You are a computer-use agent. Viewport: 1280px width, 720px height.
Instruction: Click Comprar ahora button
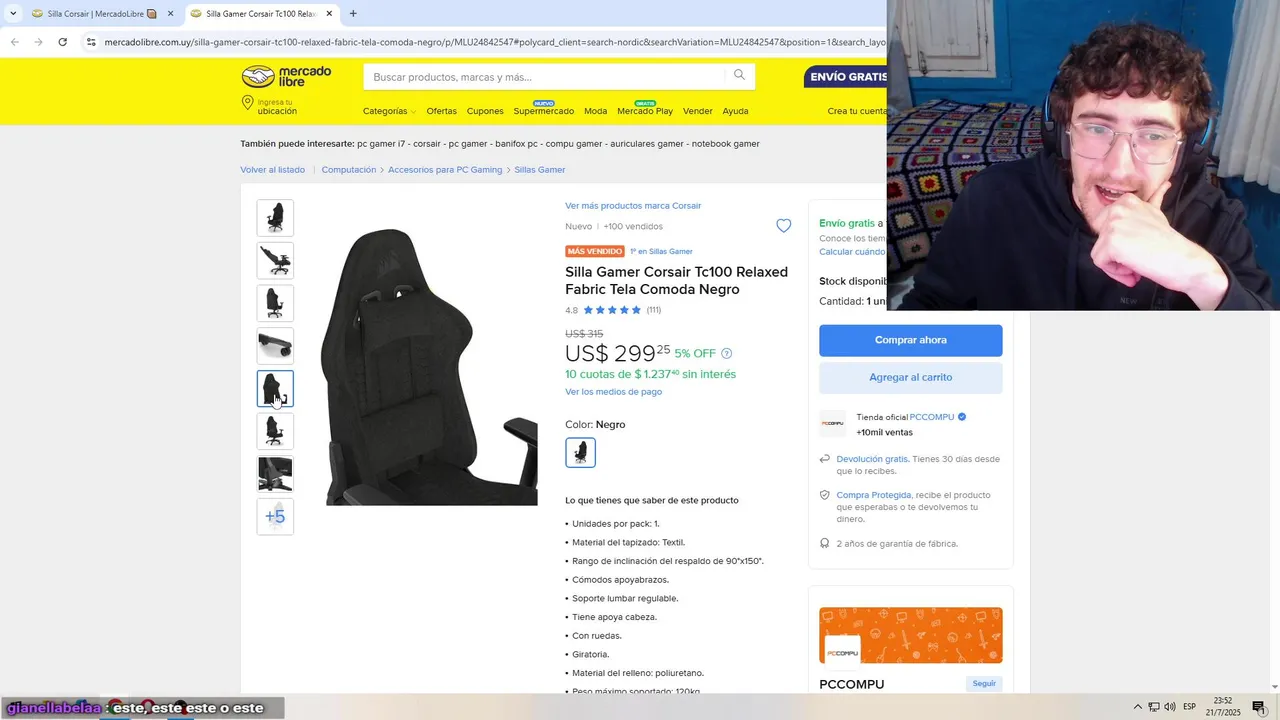click(x=910, y=340)
